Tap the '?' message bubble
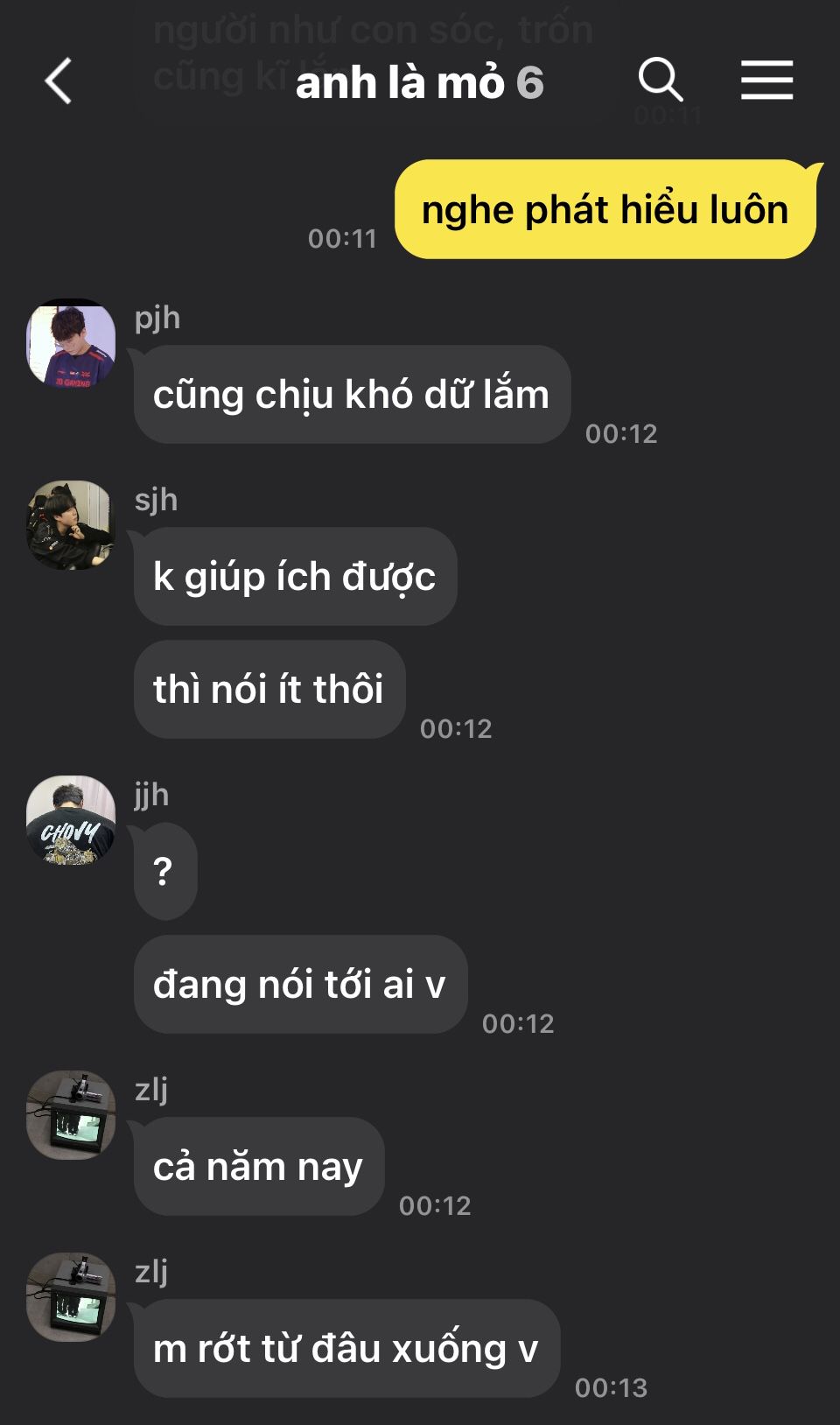This screenshot has height=1425, width=840. [x=165, y=871]
